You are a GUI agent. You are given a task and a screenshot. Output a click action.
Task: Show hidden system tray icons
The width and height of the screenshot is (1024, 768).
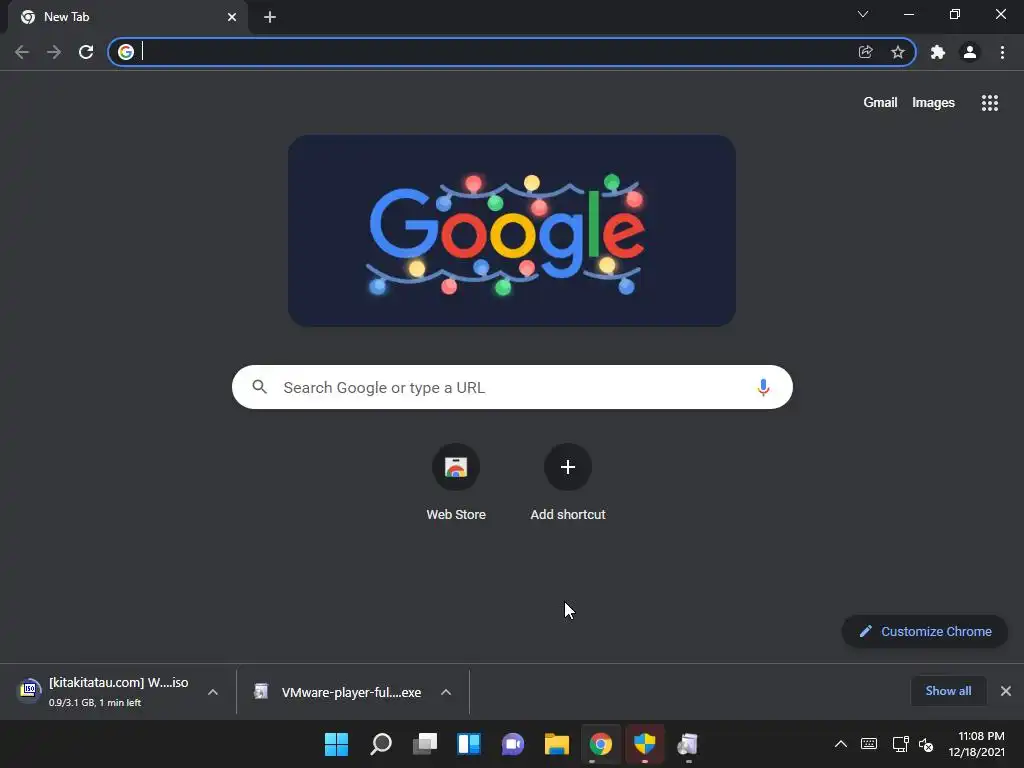(x=841, y=744)
